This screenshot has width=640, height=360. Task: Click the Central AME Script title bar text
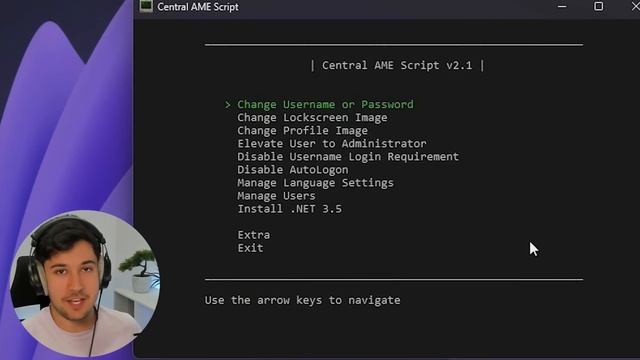click(198, 7)
